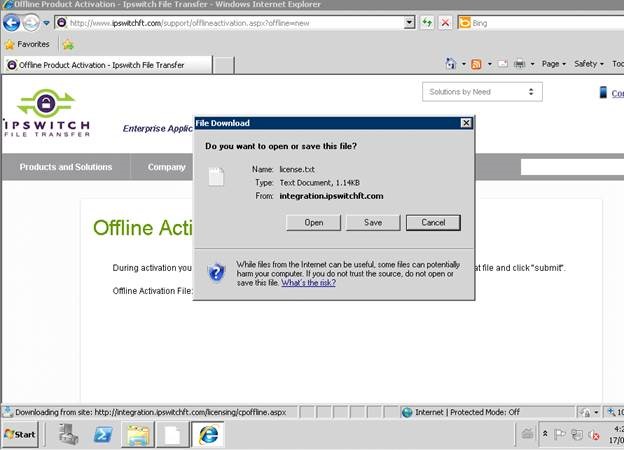Viewport: 624px width, 450px height.
Task: Click the Add to Favorites Bar icon
Action: point(68,45)
